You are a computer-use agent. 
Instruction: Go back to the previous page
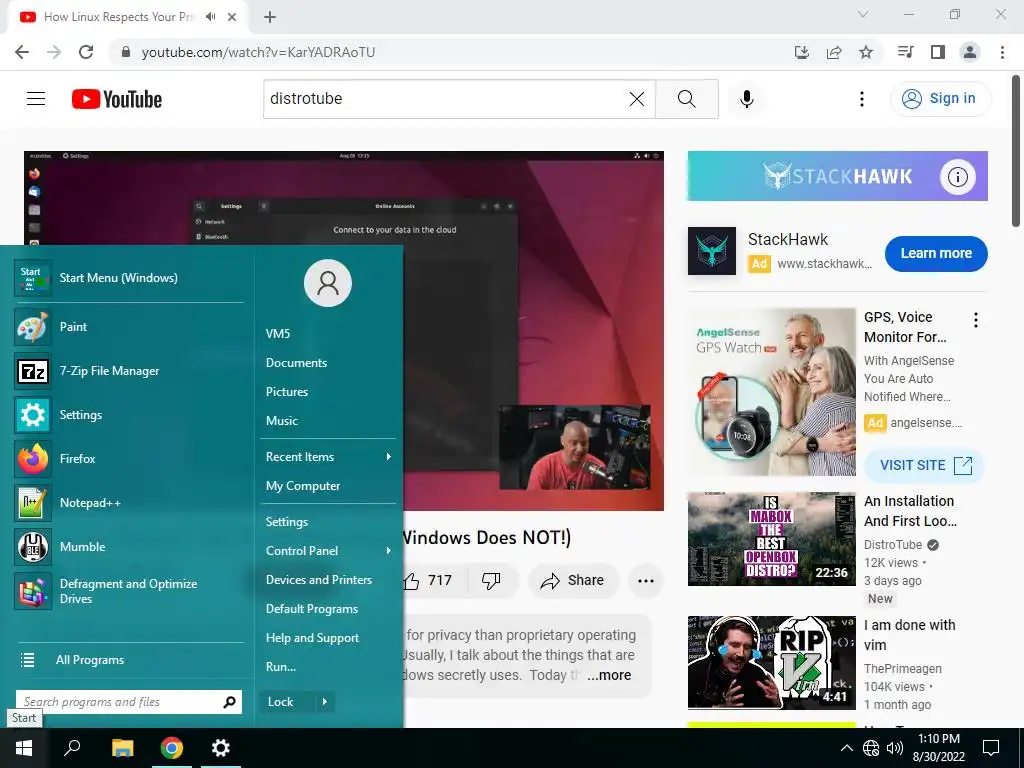coord(22,52)
